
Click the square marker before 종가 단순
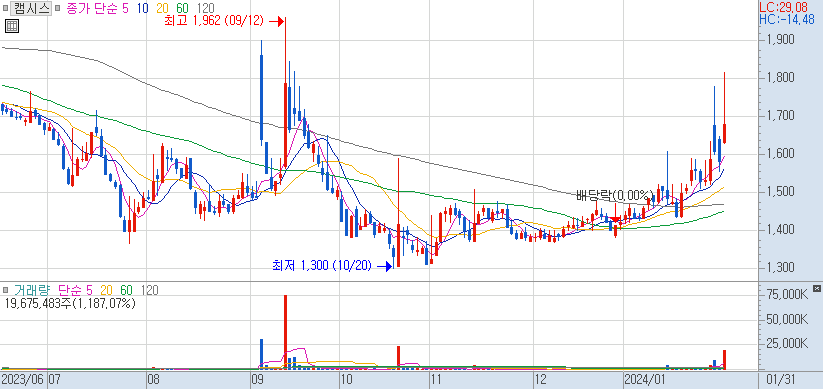pos(57,9)
